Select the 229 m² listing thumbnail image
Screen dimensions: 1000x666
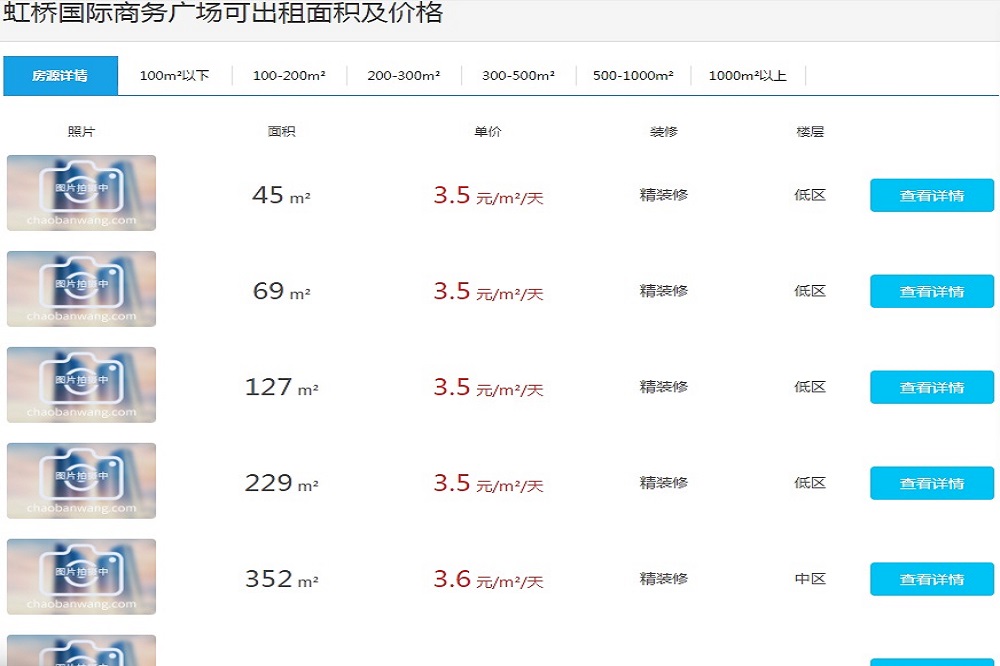pos(82,480)
